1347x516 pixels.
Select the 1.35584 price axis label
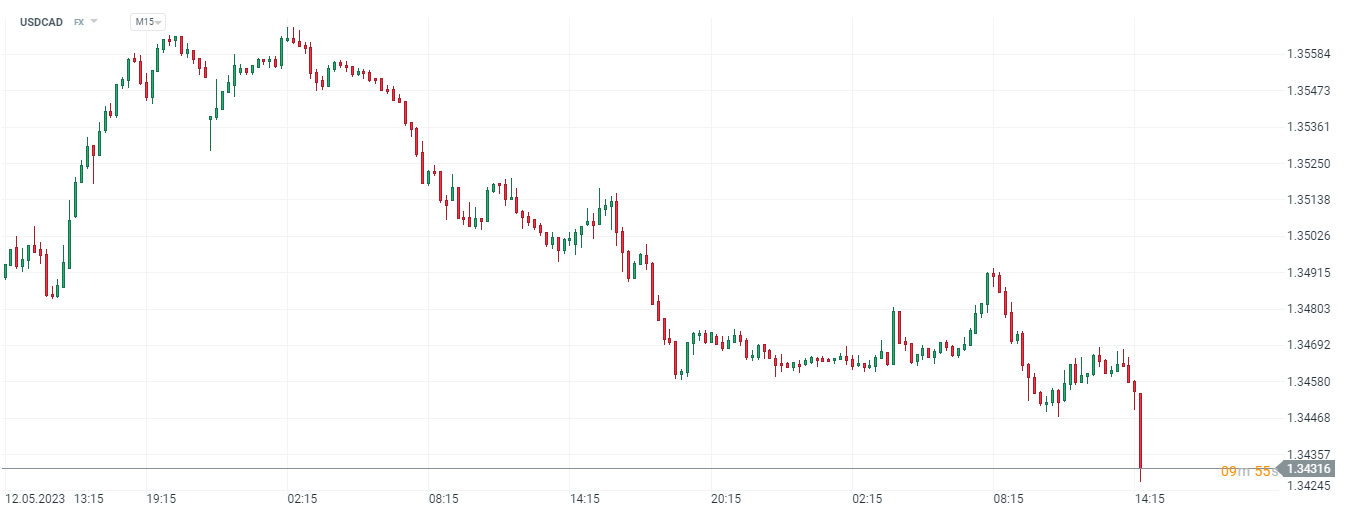(x=1308, y=54)
